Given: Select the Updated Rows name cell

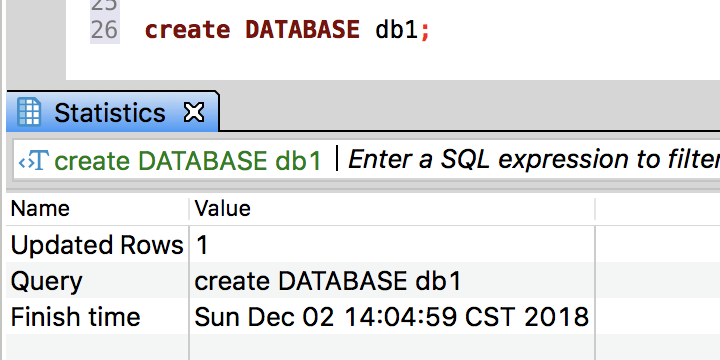Looking at the screenshot, I should click(x=97, y=245).
